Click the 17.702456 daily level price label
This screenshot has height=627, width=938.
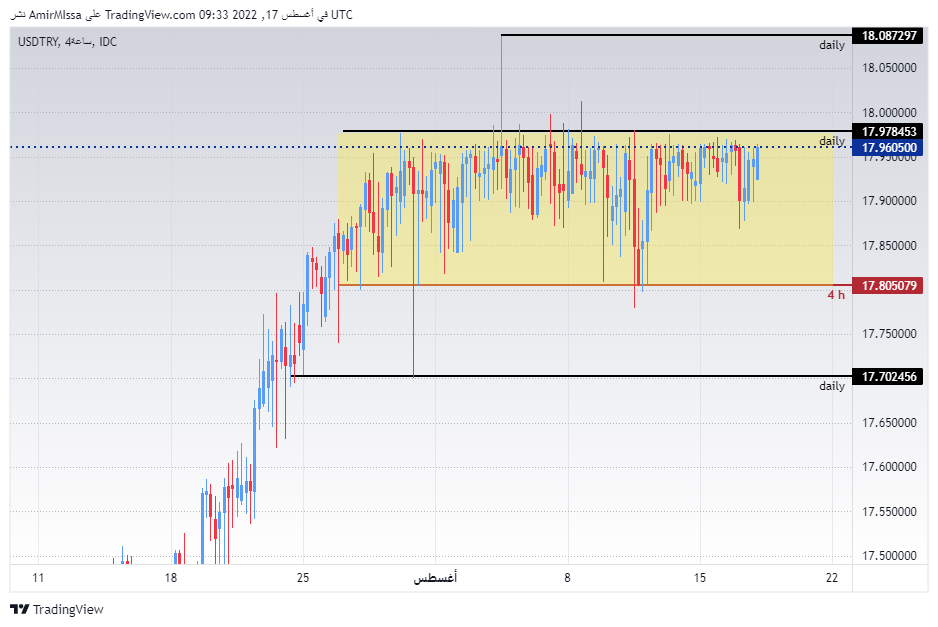889,376
